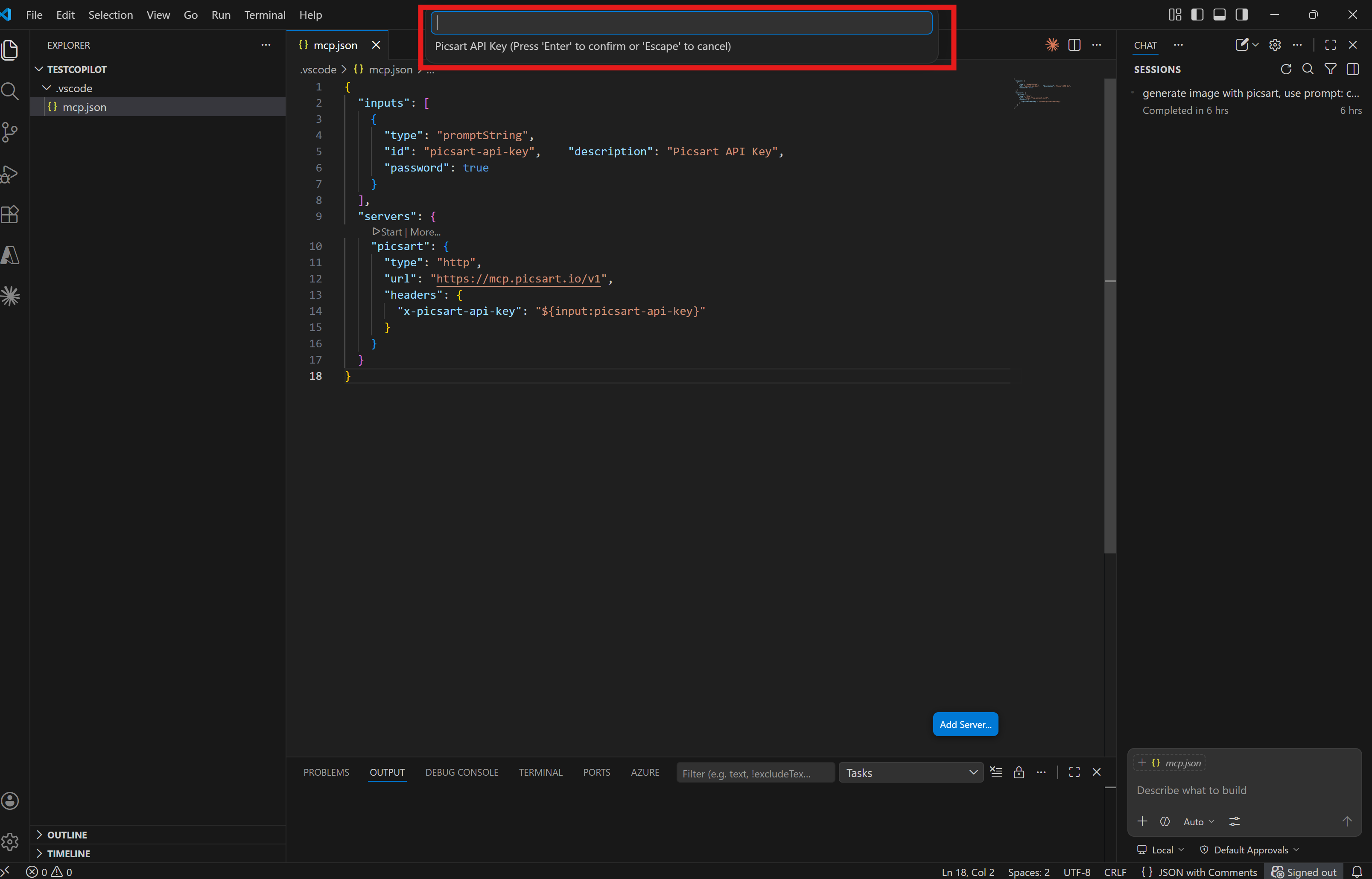Toggle the bottom panel layout button
The width and height of the screenshot is (1372, 879).
click(1220, 15)
